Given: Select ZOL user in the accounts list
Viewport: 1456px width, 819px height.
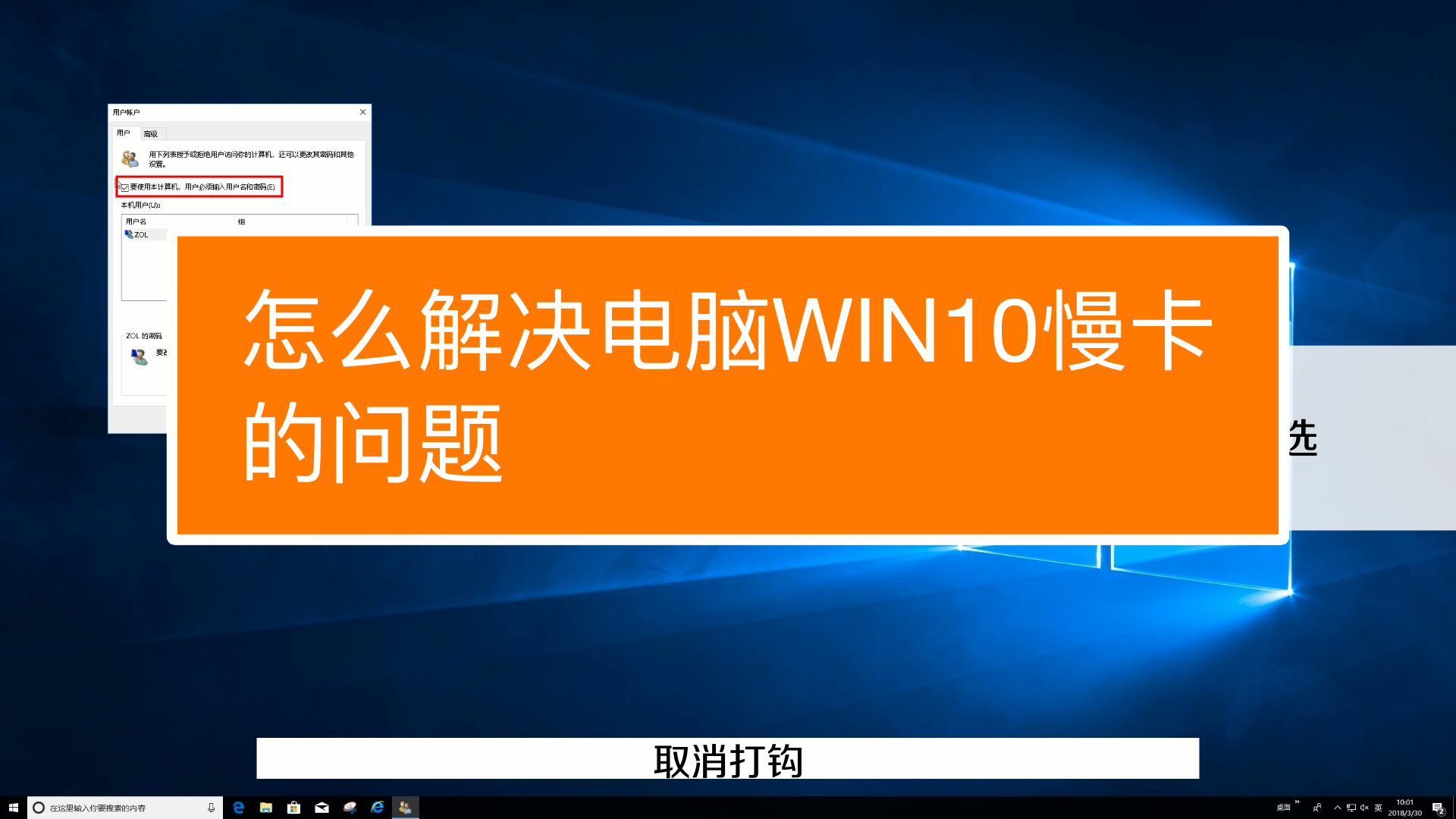Looking at the screenshot, I should click(141, 233).
